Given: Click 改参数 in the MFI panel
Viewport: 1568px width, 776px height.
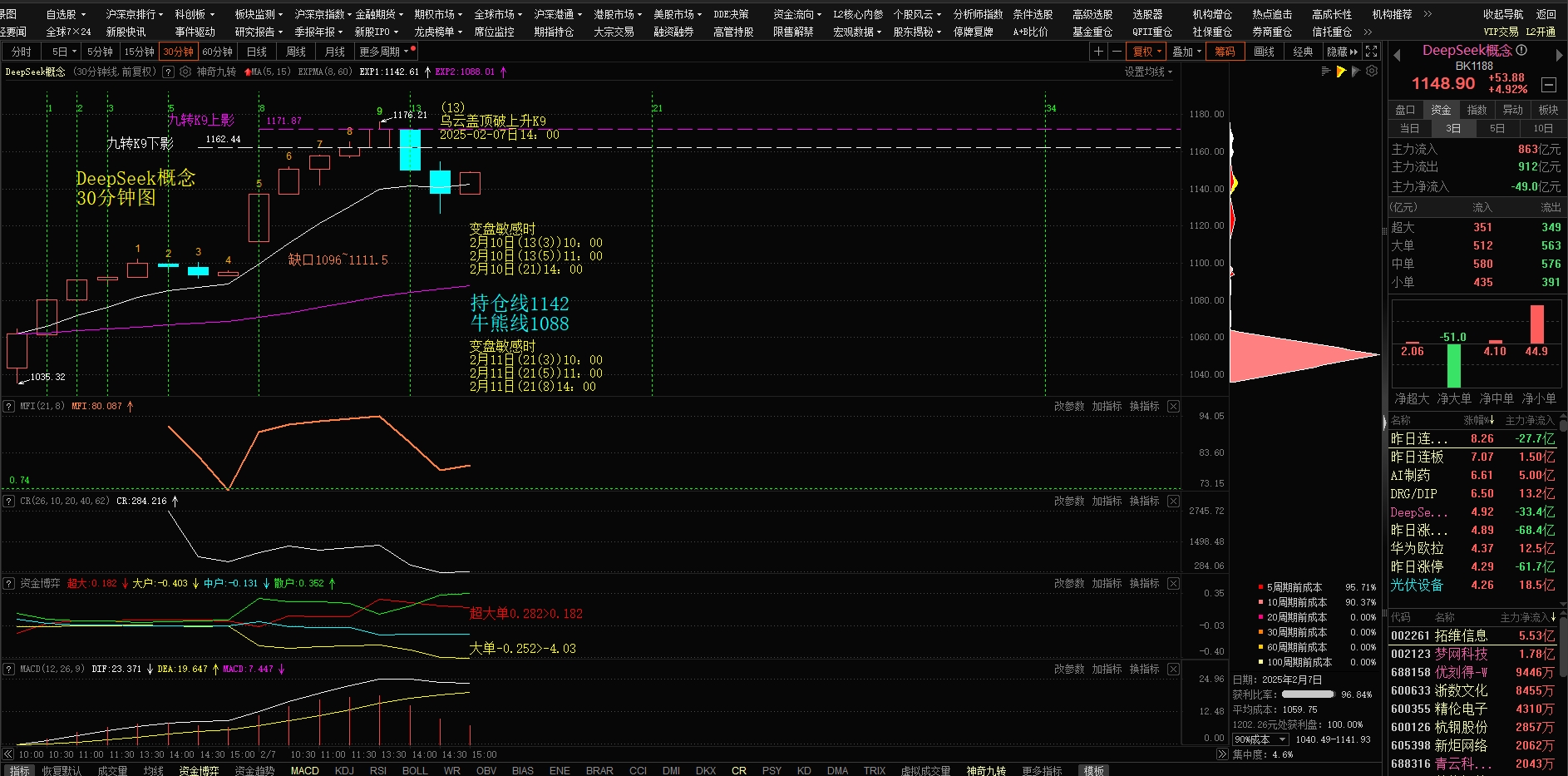Looking at the screenshot, I should click(x=1069, y=407).
